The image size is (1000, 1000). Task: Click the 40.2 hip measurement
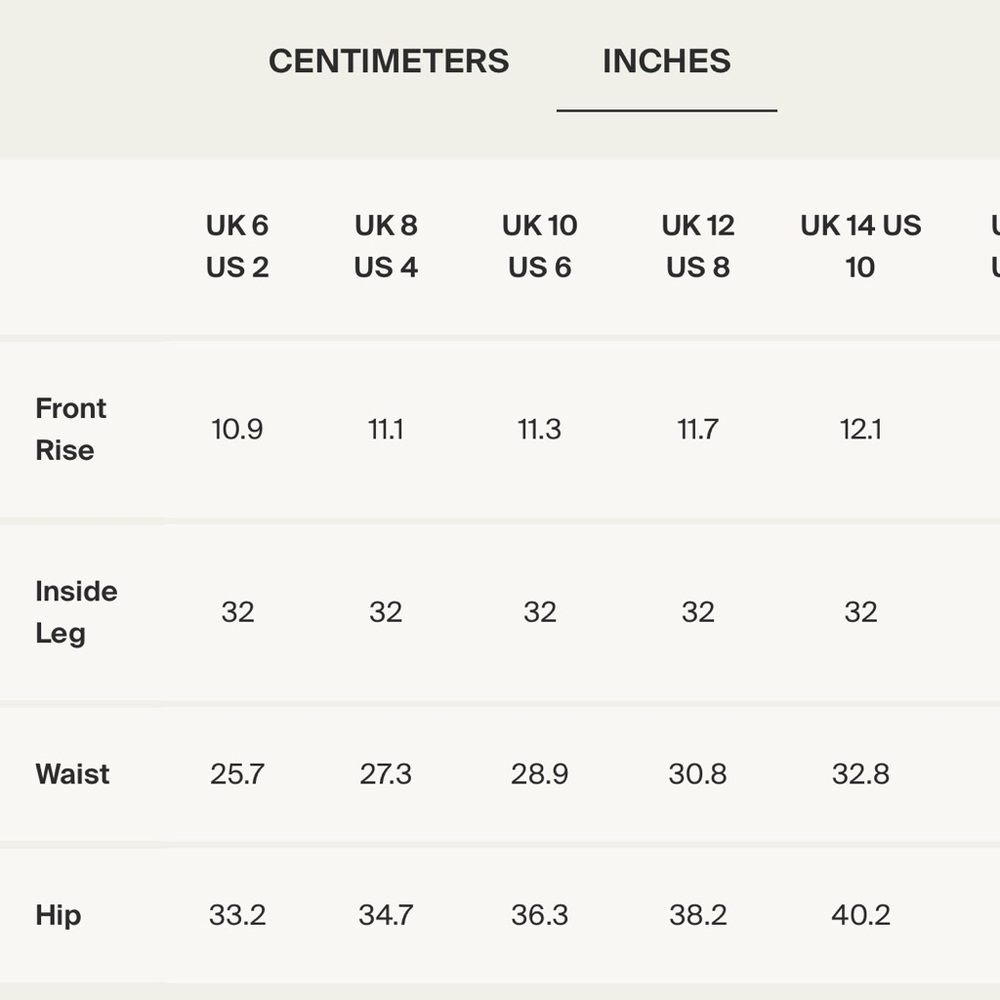pos(860,915)
